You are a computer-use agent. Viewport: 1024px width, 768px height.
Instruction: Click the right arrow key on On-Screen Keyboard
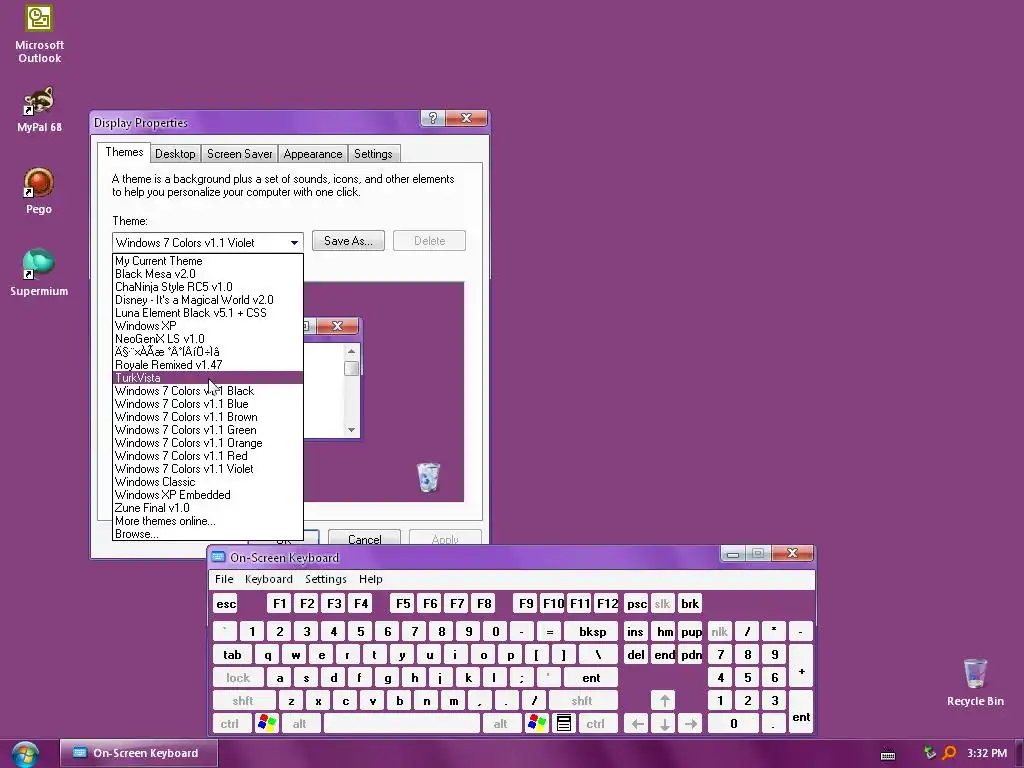click(x=692, y=724)
